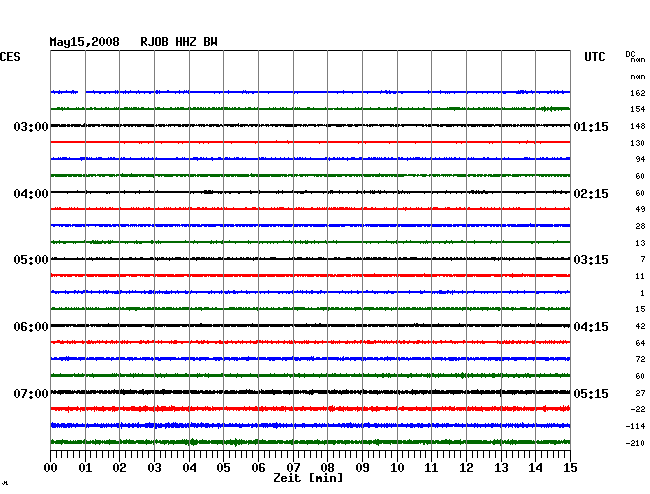Select the station label RJOB HHZ BW

coord(179,42)
